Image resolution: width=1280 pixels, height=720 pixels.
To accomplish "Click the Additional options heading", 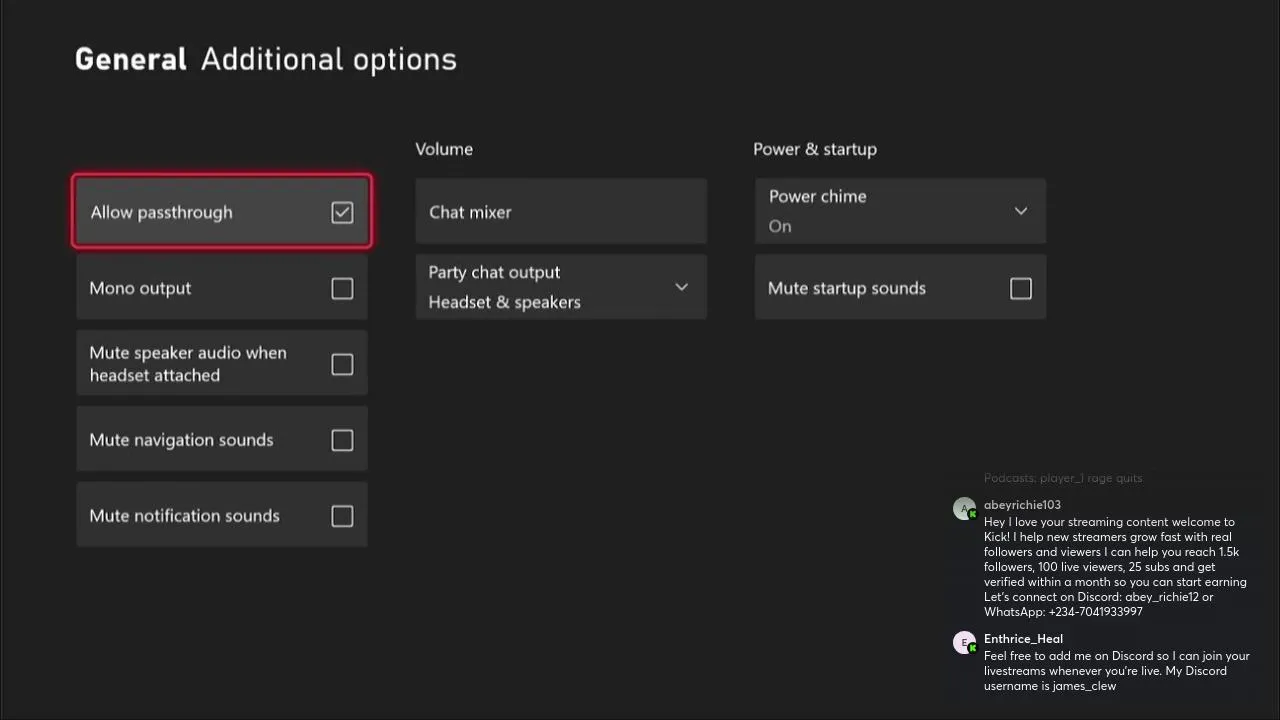I will coord(328,59).
